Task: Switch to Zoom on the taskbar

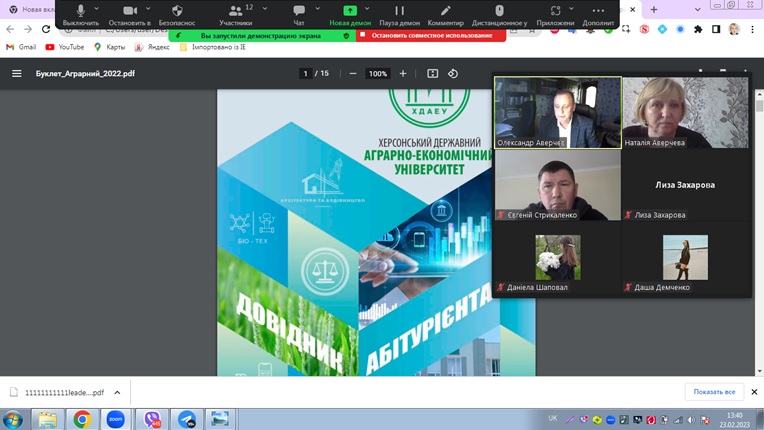Action: click(115, 419)
